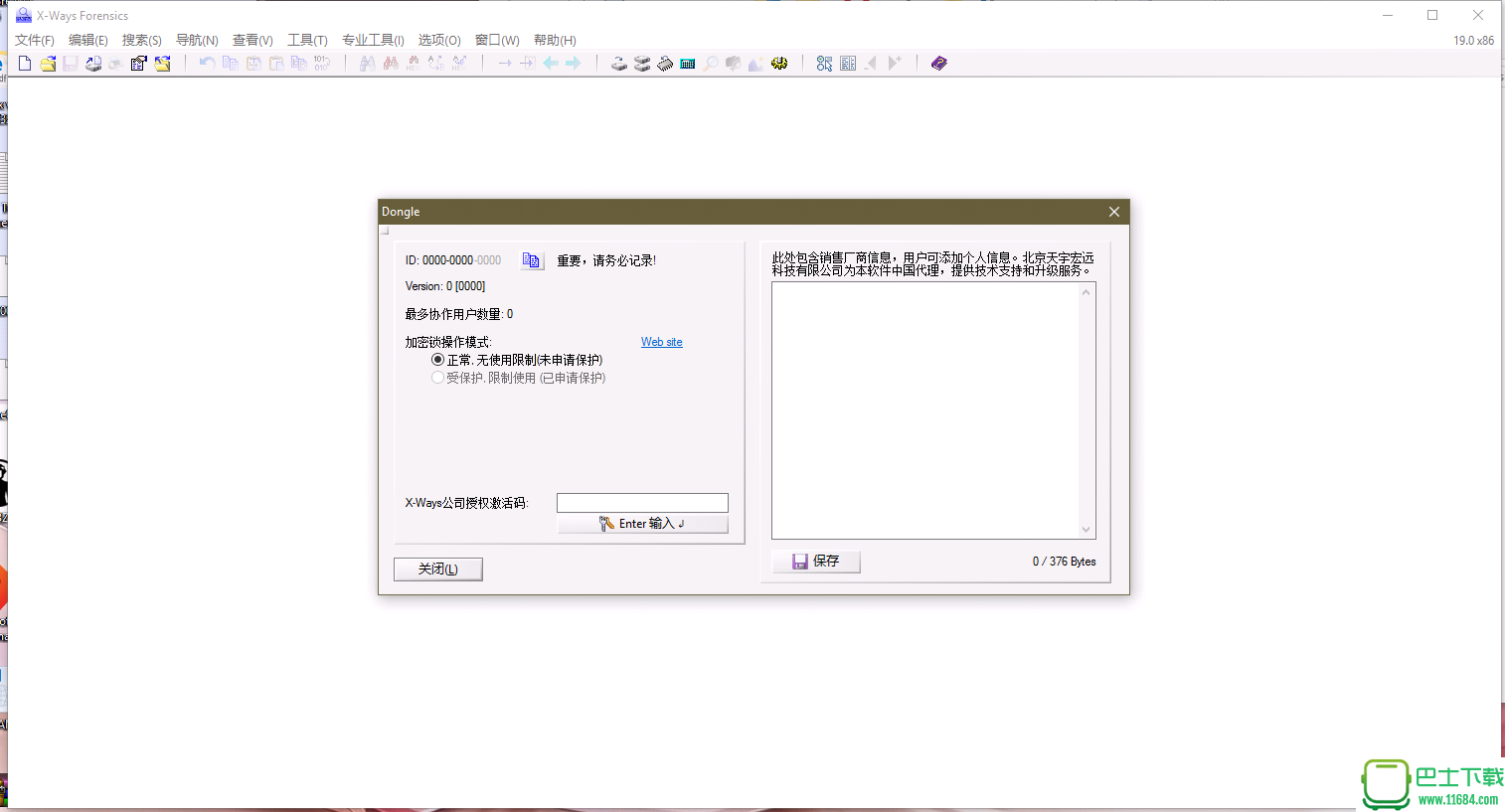Minimize the X-Ways Forensics window
The height and width of the screenshot is (812, 1505).
pyautogui.click(x=1388, y=15)
